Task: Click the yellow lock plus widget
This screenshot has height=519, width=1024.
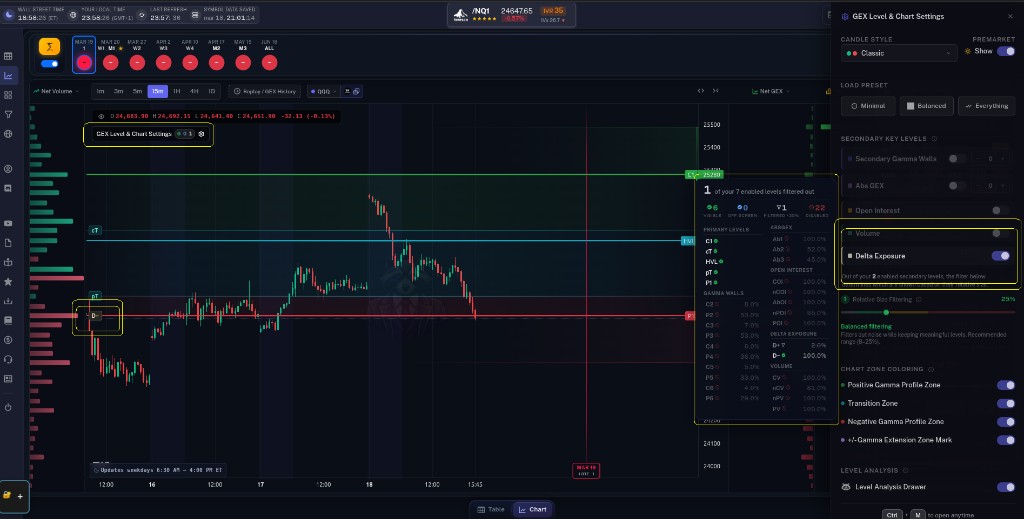Action: [x=14, y=496]
